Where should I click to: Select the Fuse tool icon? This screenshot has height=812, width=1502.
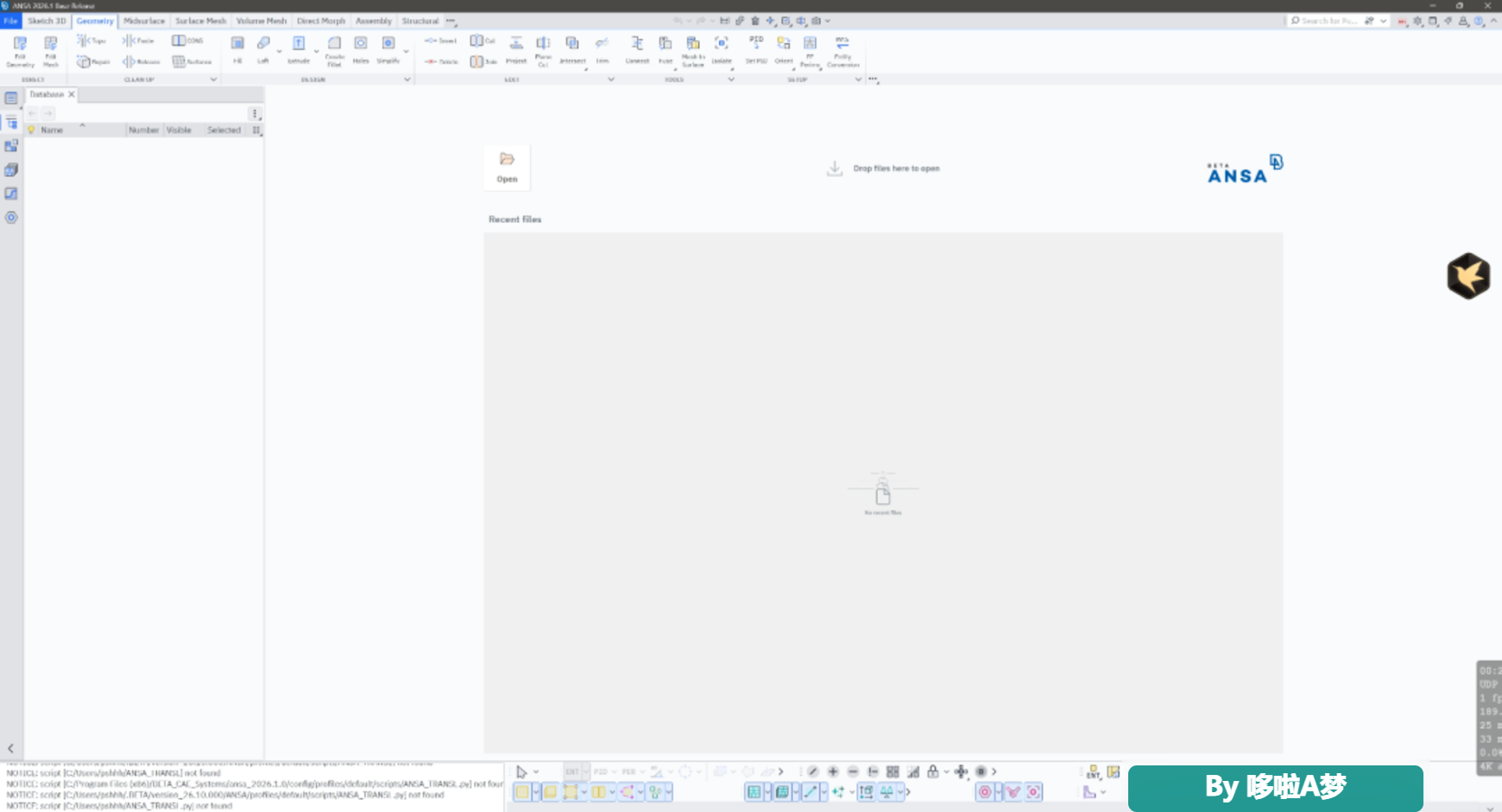pos(666,49)
